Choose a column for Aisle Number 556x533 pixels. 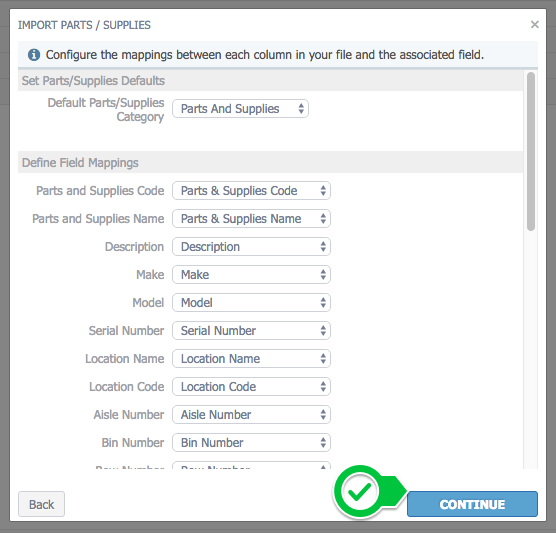(251, 415)
